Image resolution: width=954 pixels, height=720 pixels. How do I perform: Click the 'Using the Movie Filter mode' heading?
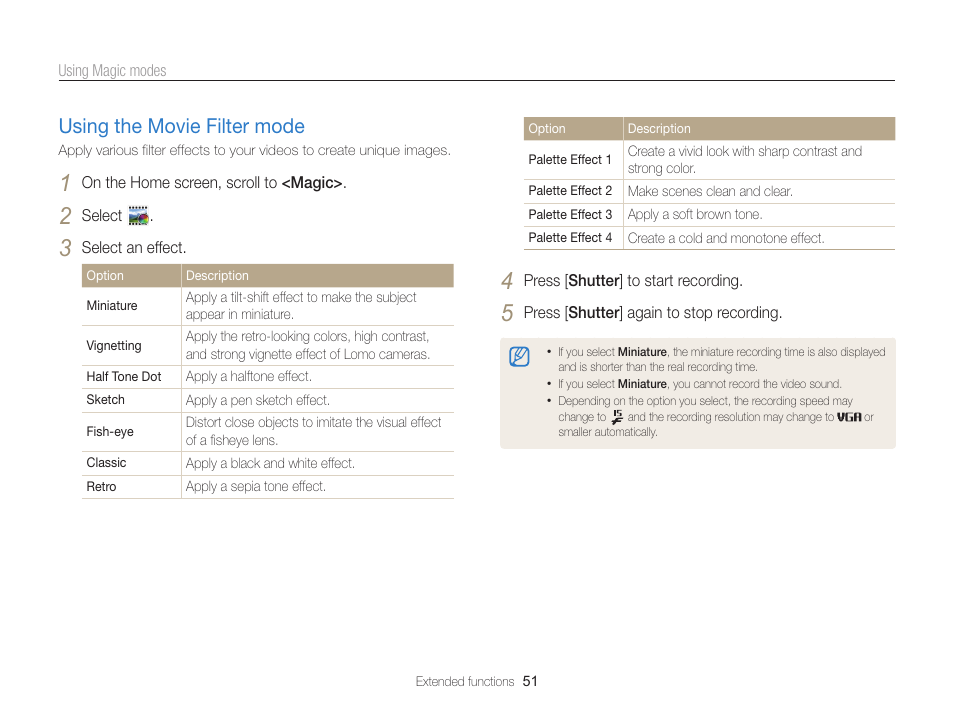pyautogui.click(x=181, y=126)
